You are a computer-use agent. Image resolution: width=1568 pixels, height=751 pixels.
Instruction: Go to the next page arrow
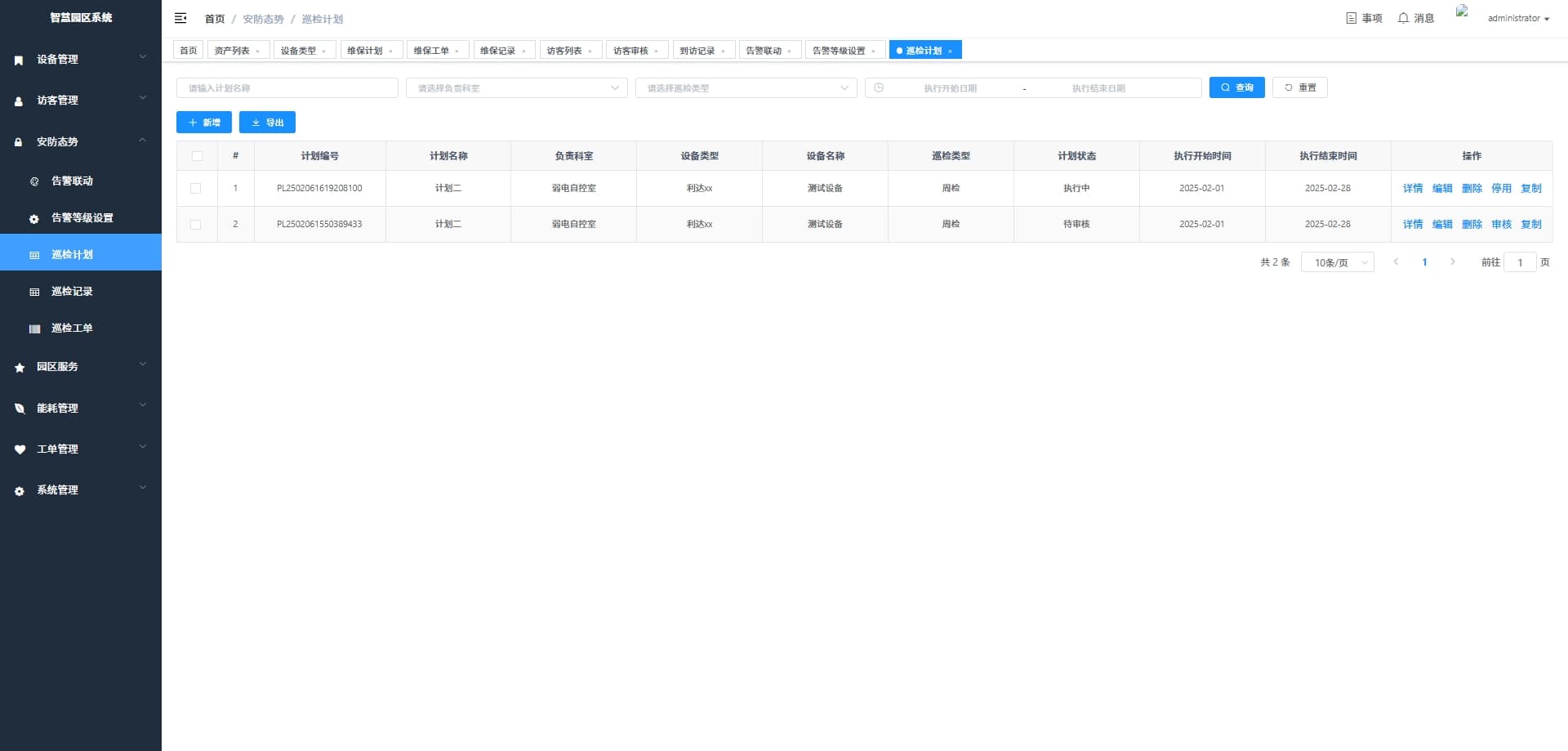pos(1452,262)
